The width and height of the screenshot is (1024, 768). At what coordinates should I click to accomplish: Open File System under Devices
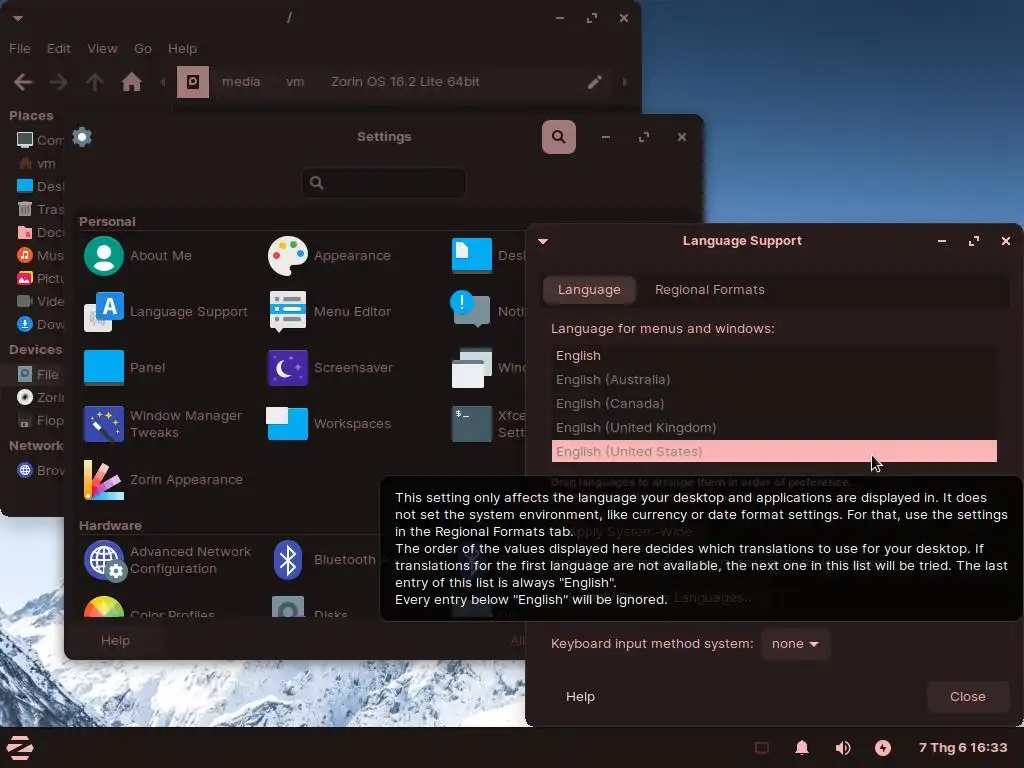36,375
